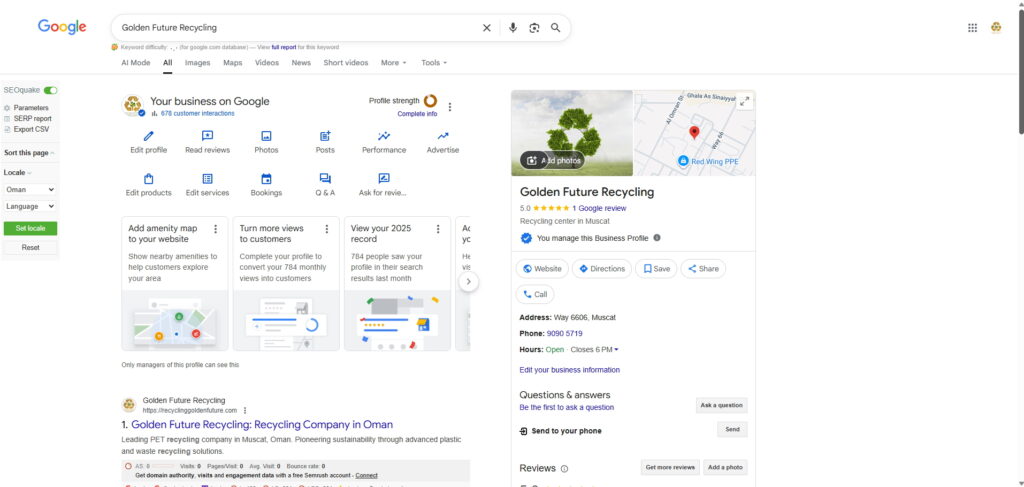Open Photos action in business panel

pyautogui.click(x=266, y=142)
